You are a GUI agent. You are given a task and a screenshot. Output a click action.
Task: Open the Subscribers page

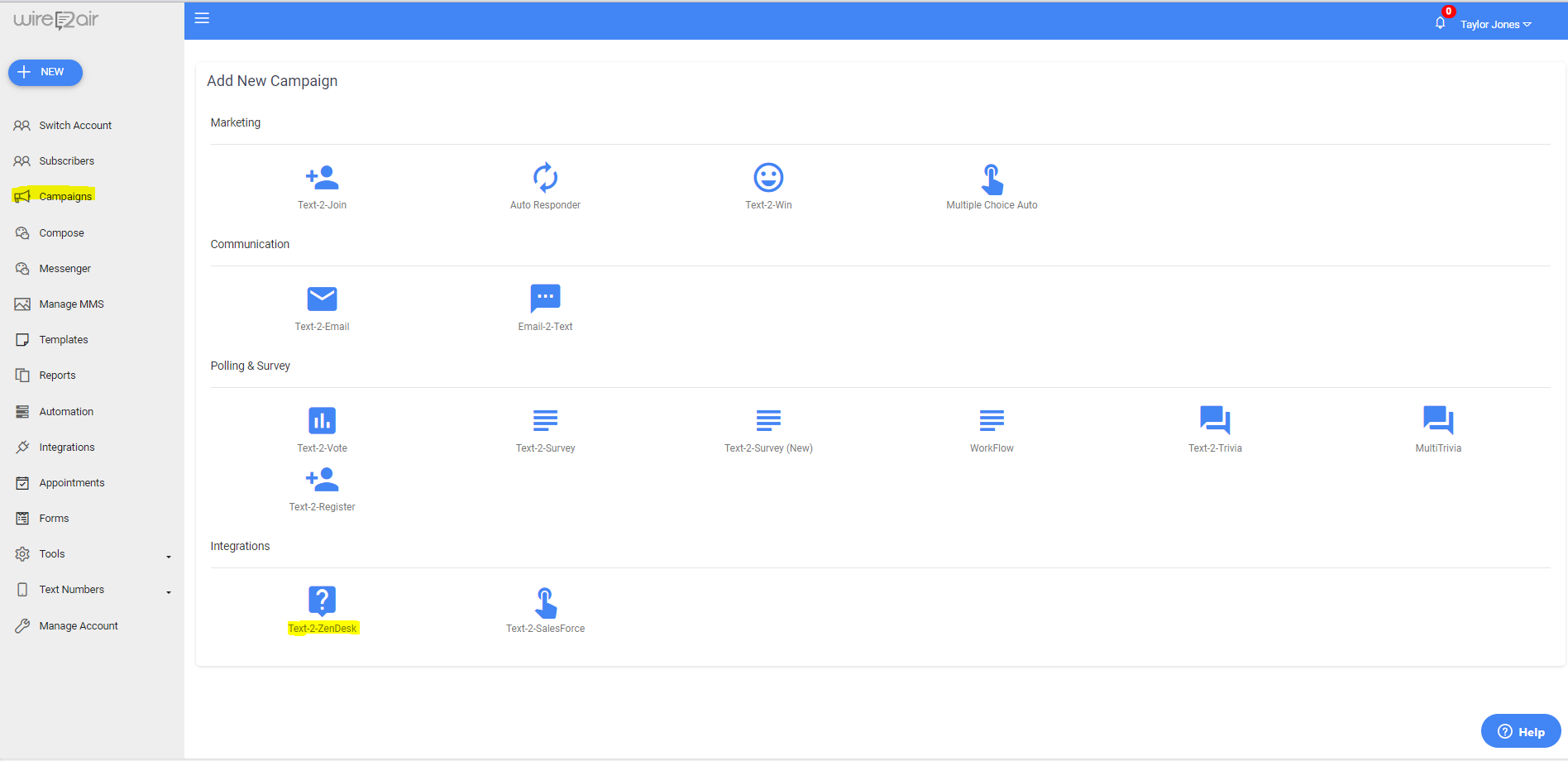coord(66,161)
